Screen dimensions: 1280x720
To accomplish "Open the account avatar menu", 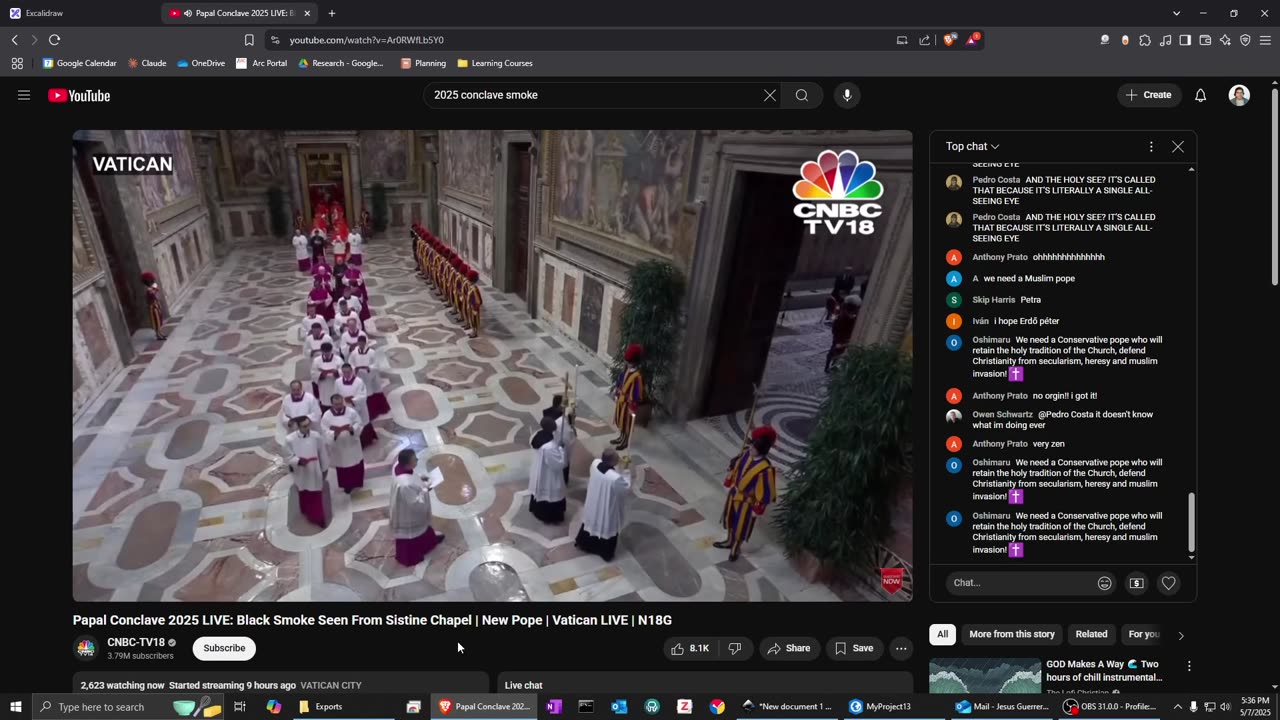I will click(1239, 95).
